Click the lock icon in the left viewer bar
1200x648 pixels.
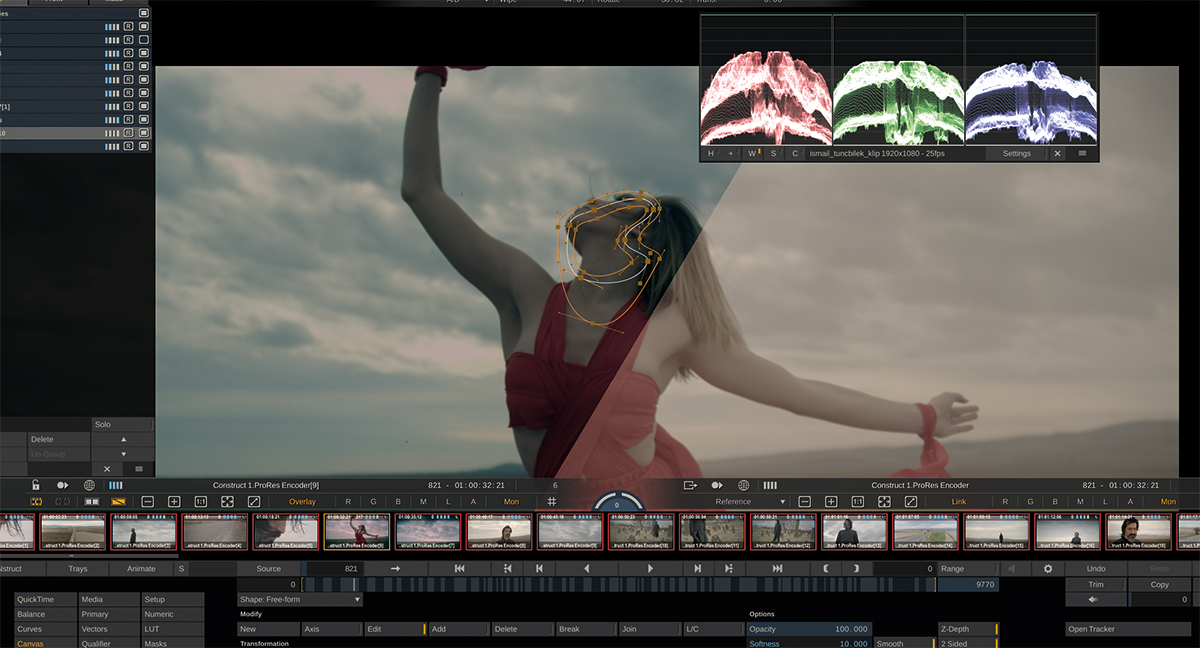36,485
